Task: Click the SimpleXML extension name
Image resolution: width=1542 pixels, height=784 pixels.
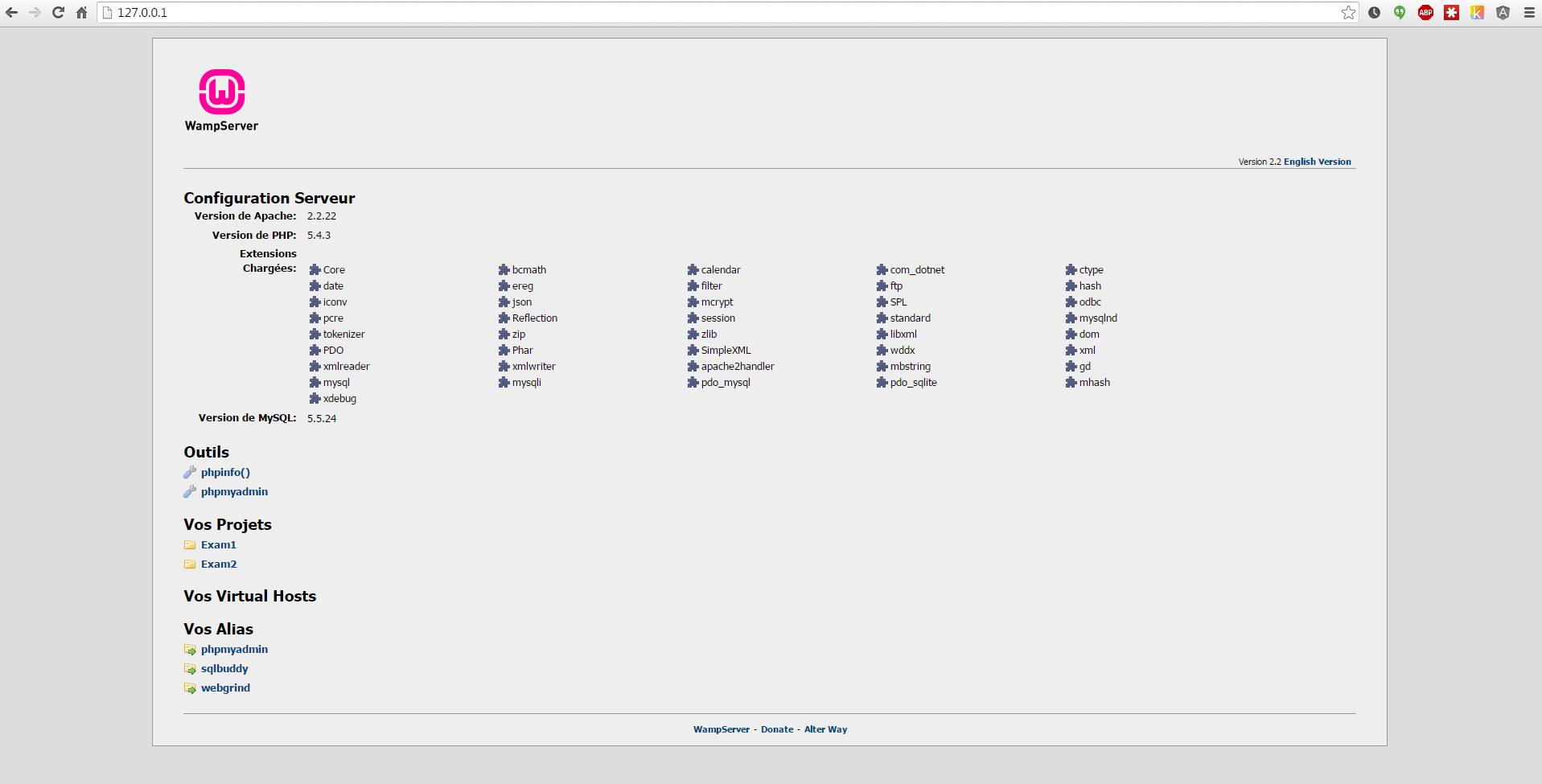Action: point(726,351)
